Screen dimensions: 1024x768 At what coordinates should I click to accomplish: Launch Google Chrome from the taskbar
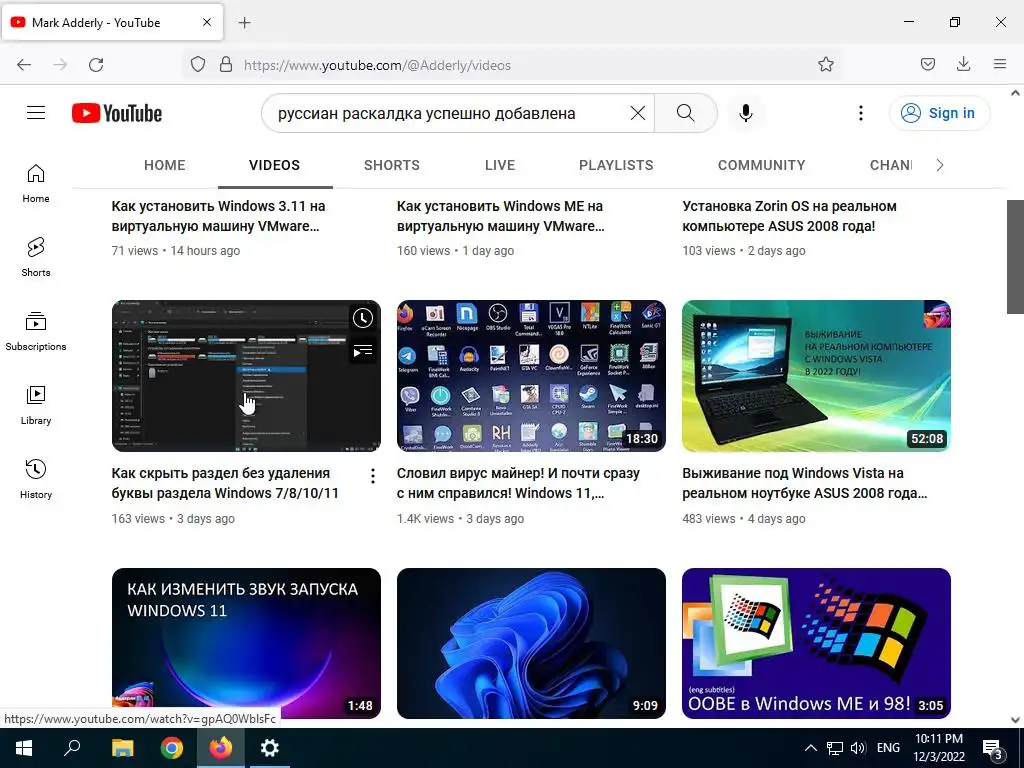[172, 748]
